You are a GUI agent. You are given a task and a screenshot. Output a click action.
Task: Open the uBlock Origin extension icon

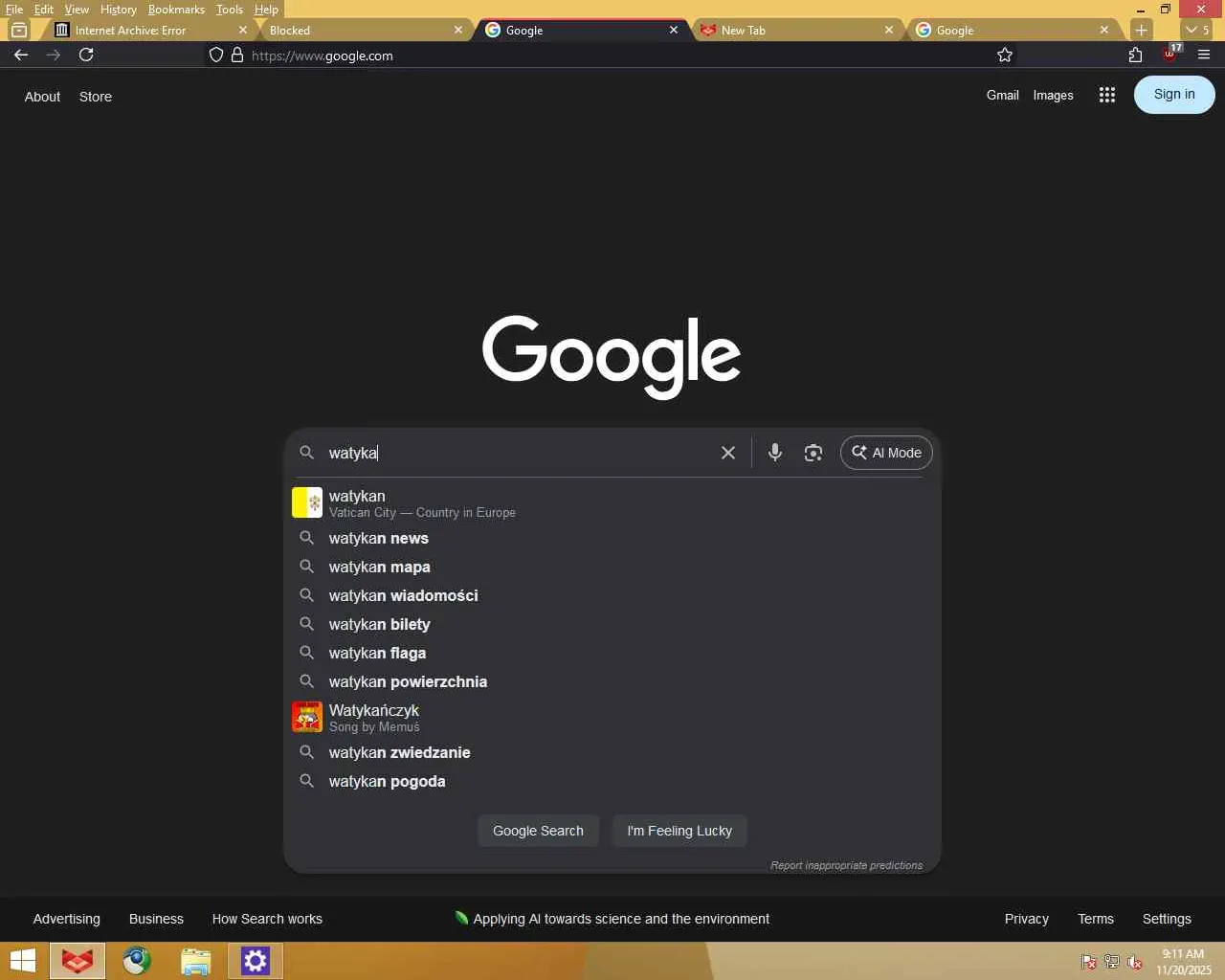(x=1169, y=54)
